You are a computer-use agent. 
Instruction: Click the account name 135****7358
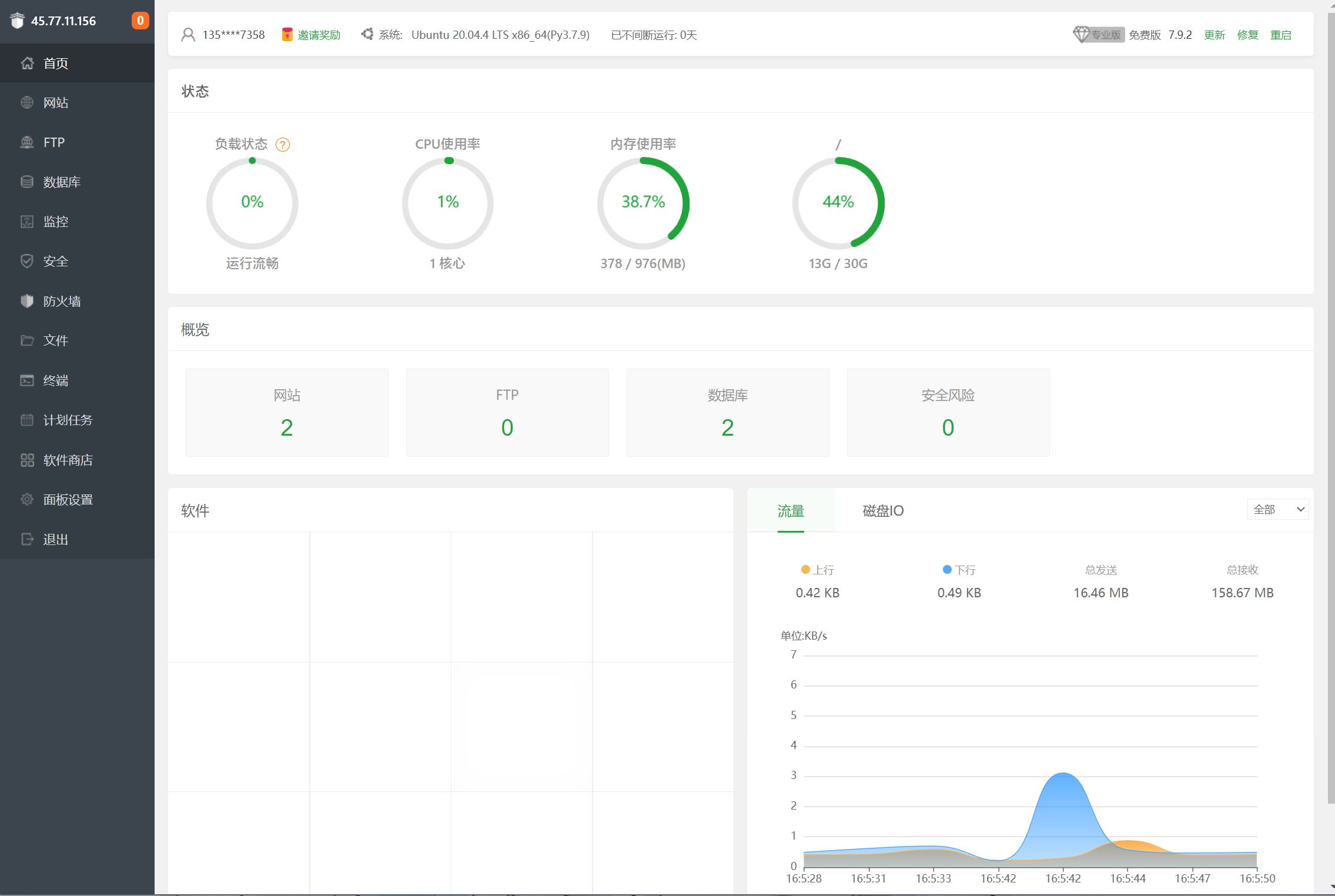click(x=233, y=35)
